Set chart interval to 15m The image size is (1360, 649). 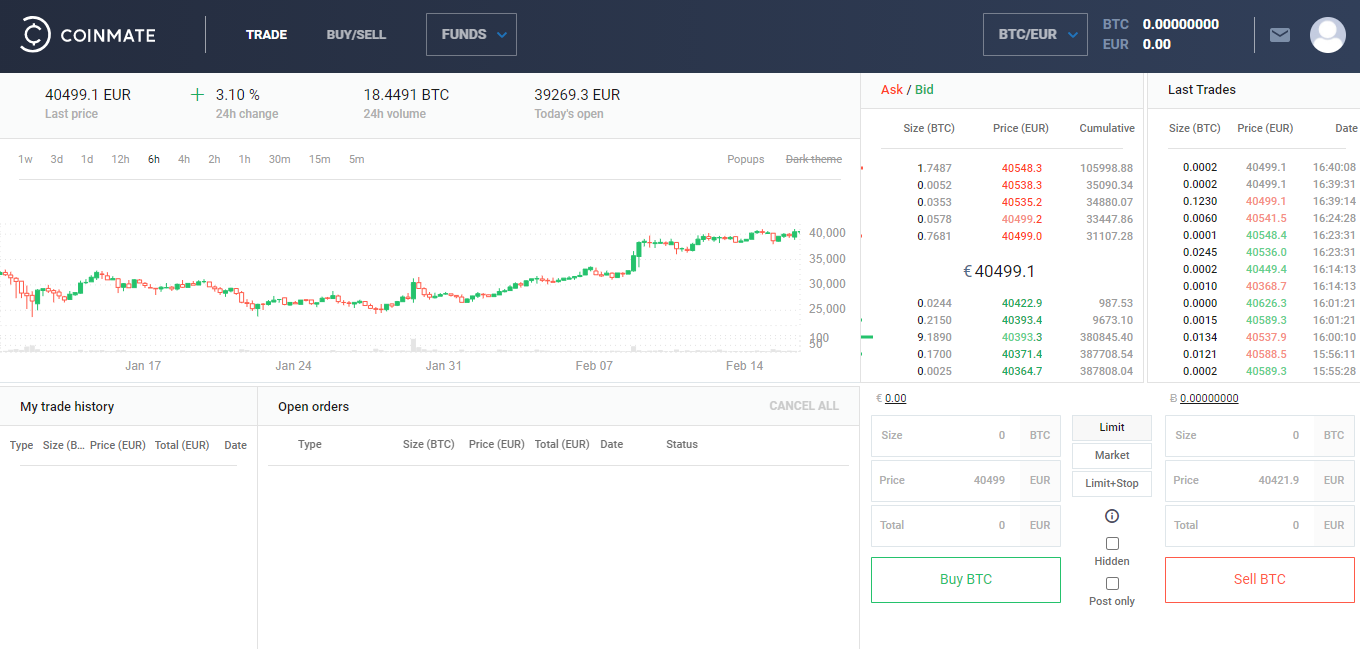[x=319, y=159]
